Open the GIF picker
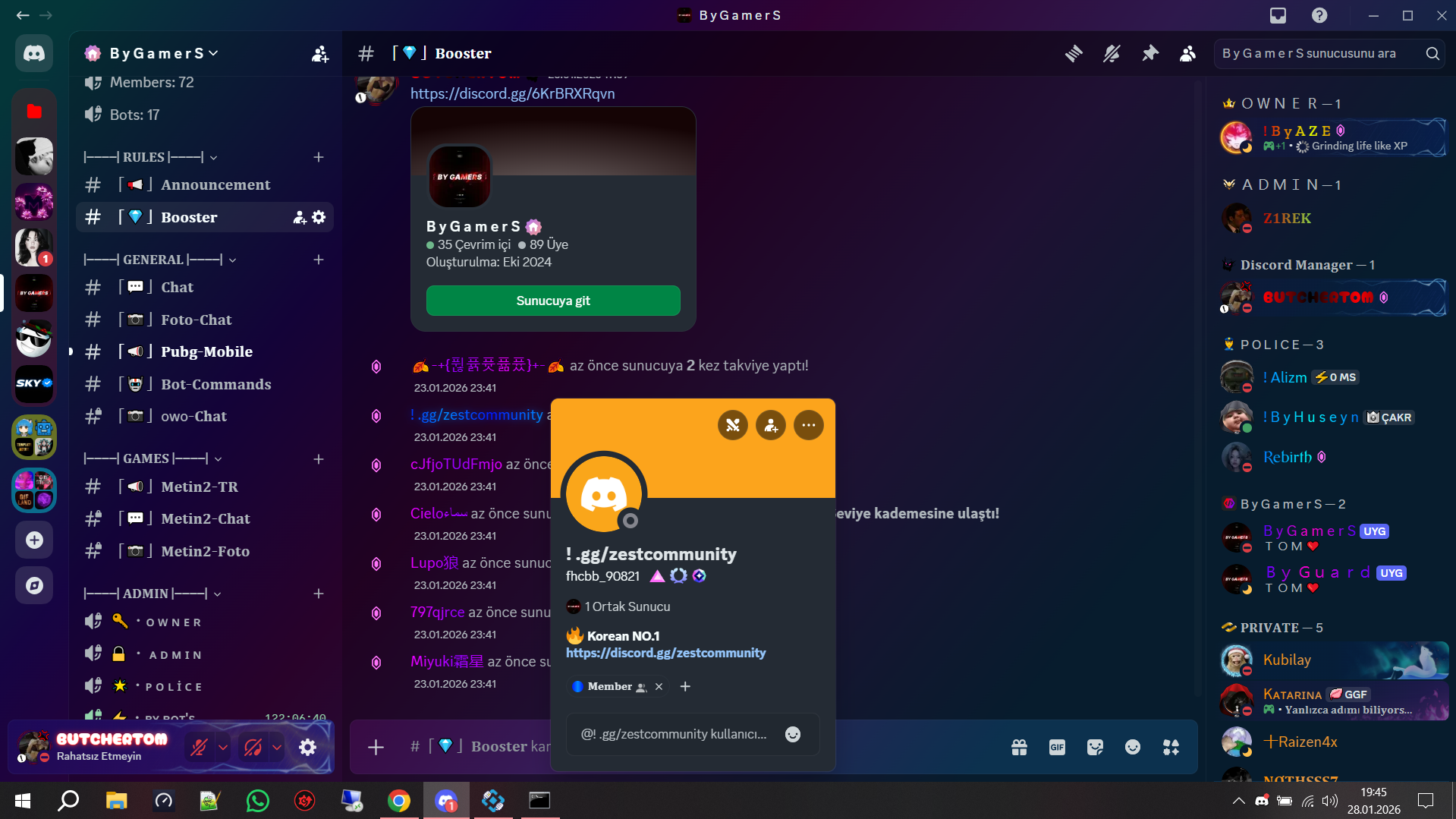 pos(1057,748)
